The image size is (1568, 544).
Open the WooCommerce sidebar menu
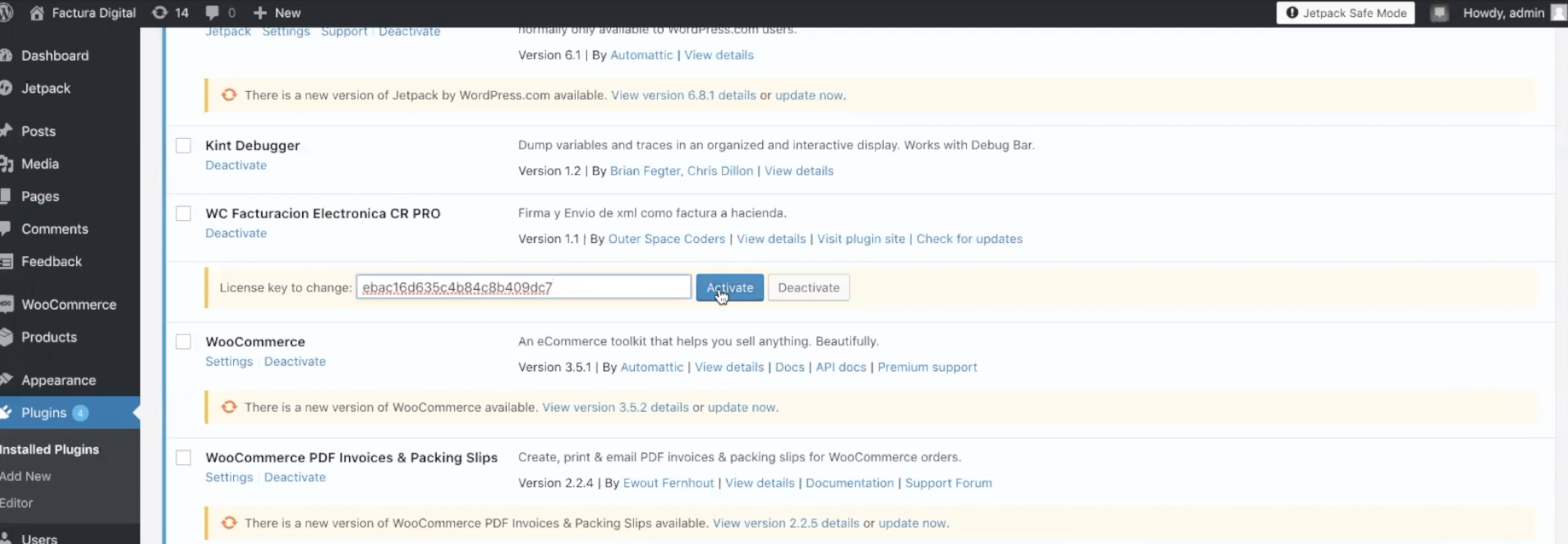tap(69, 304)
